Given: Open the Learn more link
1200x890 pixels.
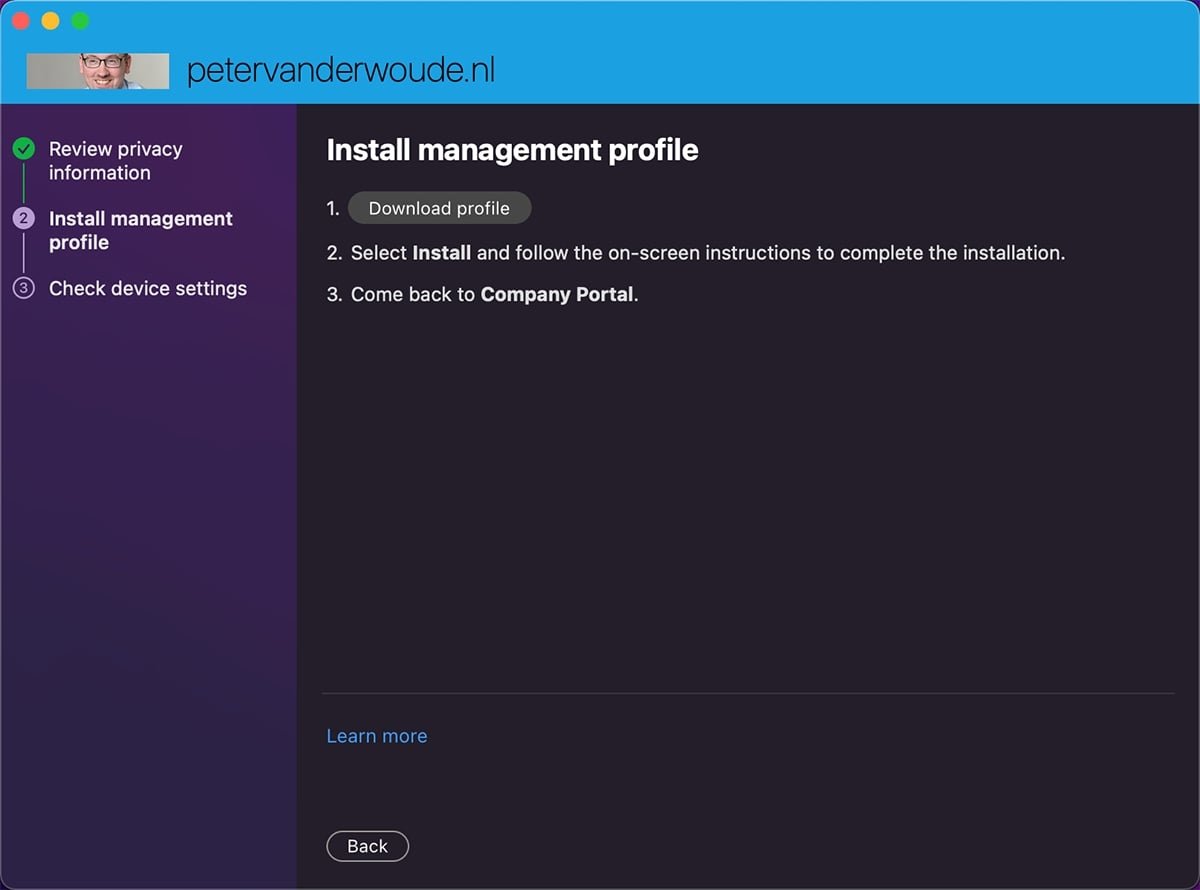Looking at the screenshot, I should pos(377,736).
